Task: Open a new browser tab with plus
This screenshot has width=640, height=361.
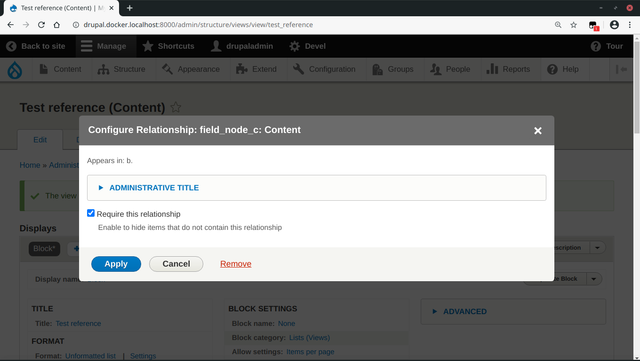Action: pyautogui.click(x=129, y=8)
